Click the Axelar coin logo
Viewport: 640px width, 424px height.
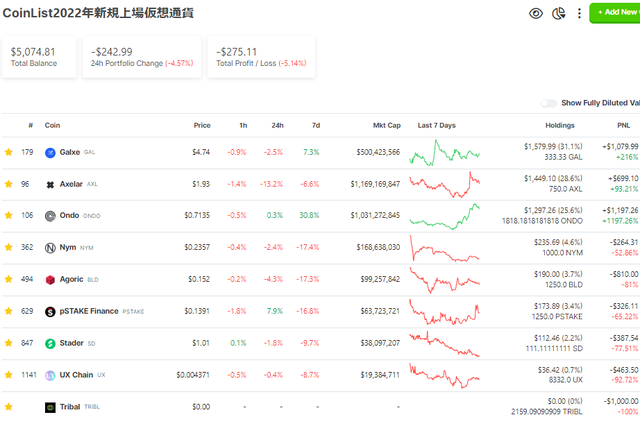50,185
